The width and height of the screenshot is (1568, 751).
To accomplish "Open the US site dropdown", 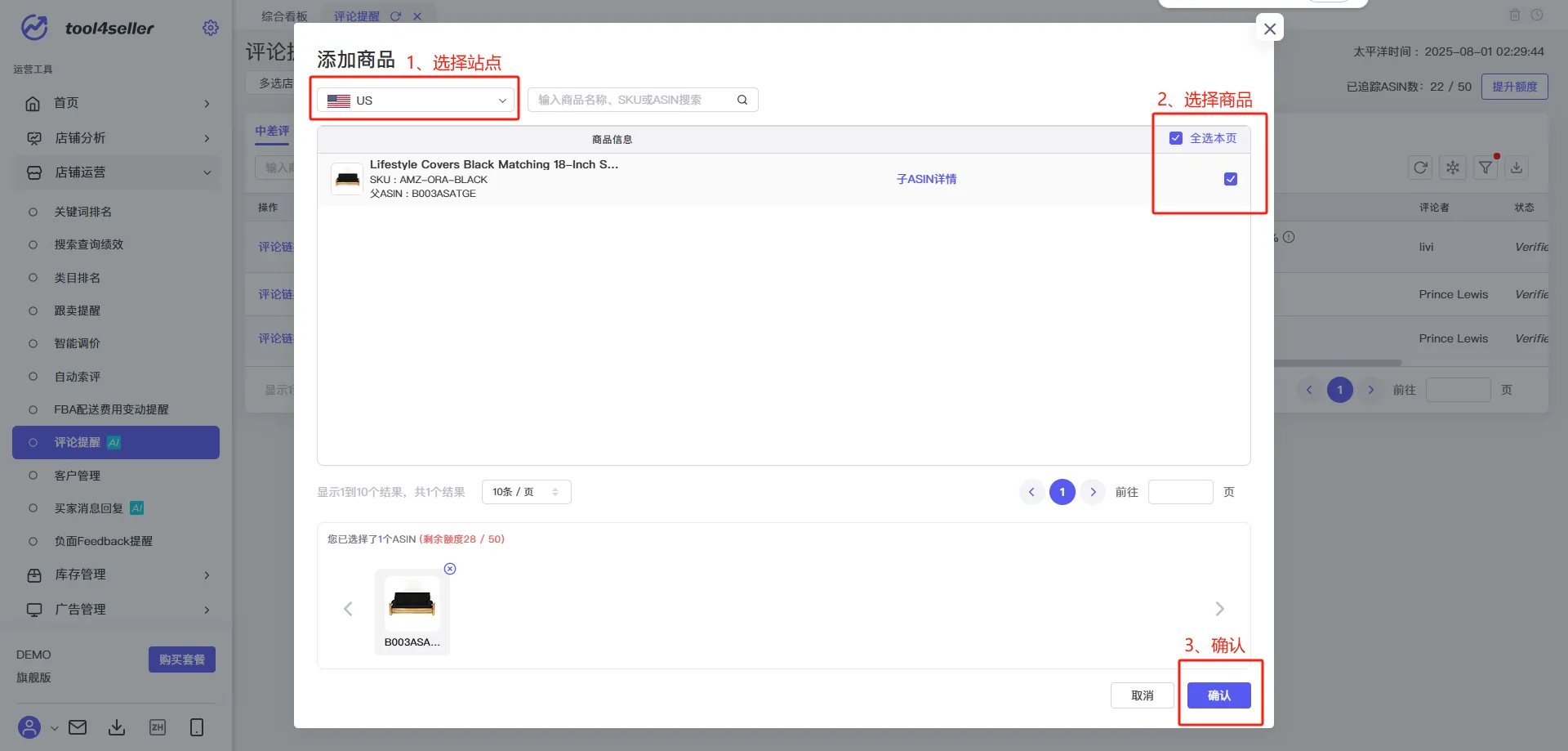I will point(416,101).
